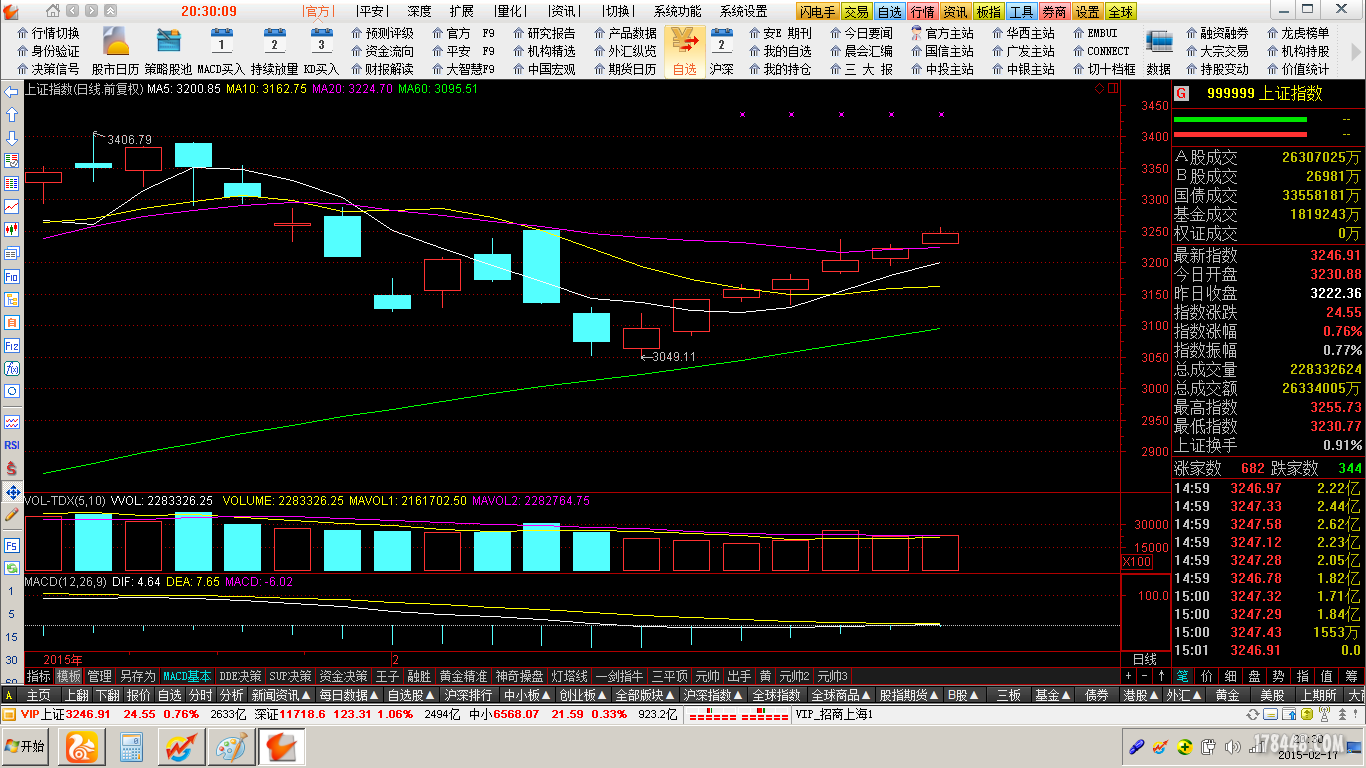Image resolution: width=1366 pixels, height=768 pixels.
Task: Open the 今日要闻 news link
Action: tap(860, 33)
